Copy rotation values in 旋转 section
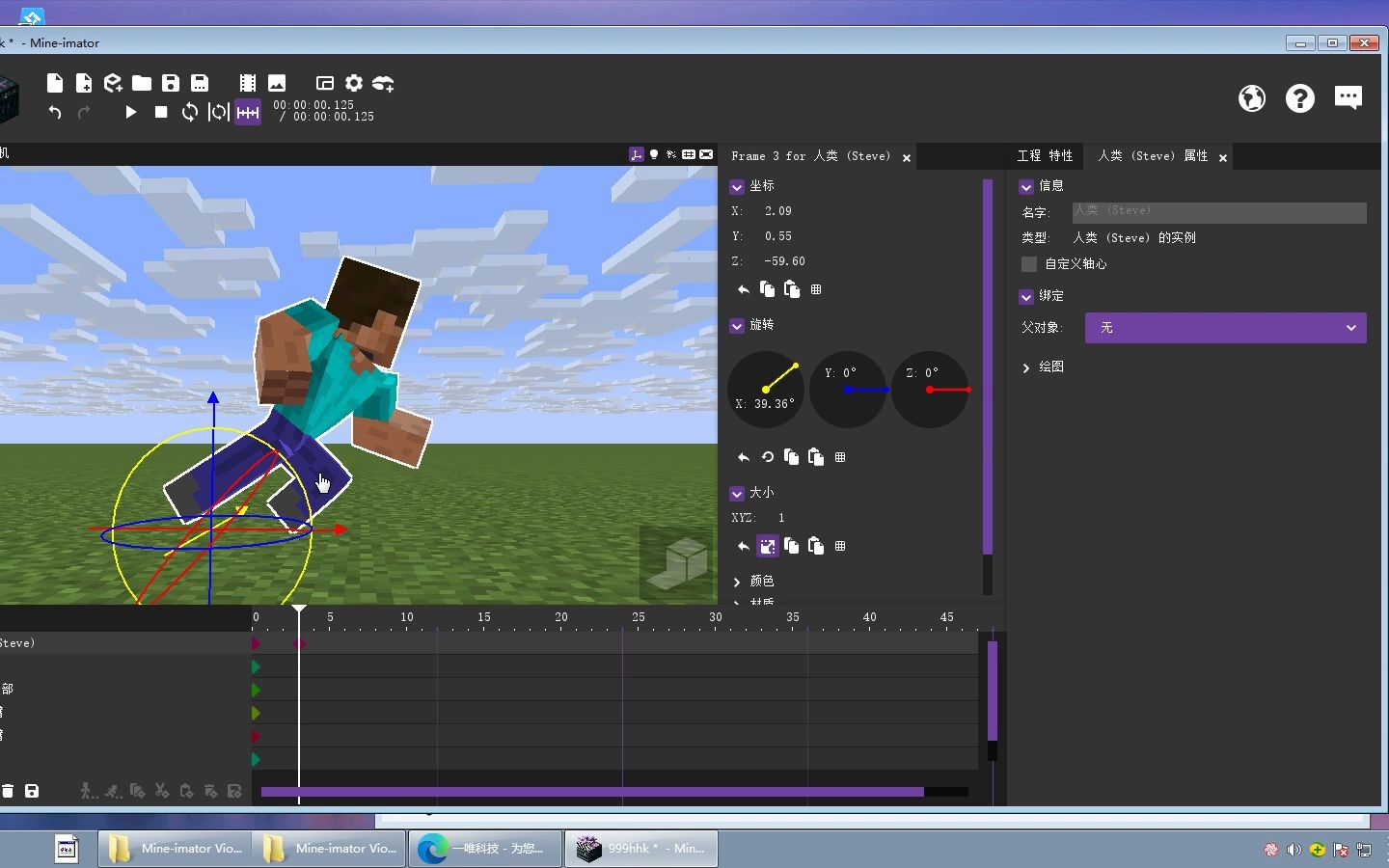The width and height of the screenshot is (1389, 868). [x=792, y=457]
